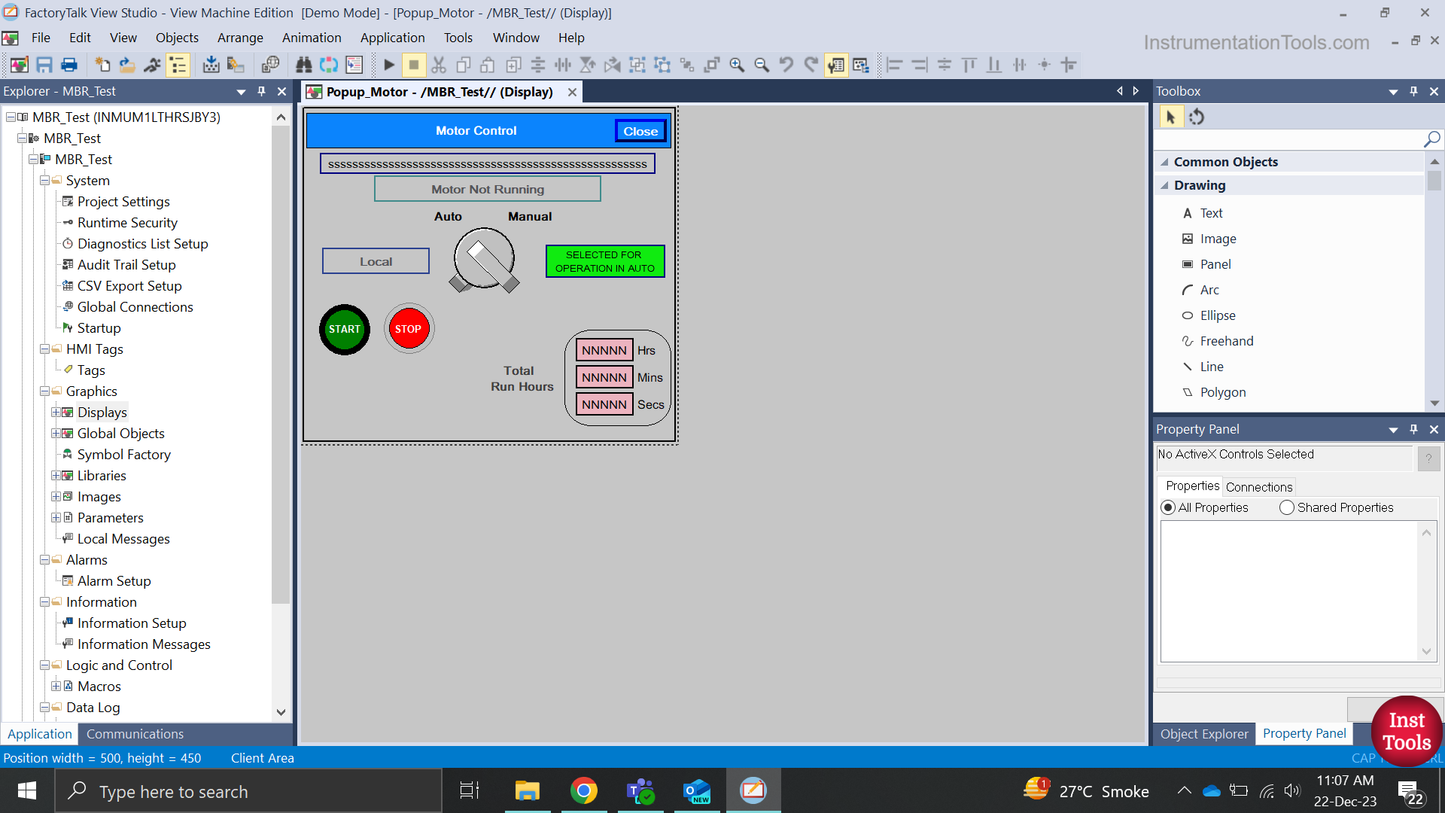Select the Ellipse drawing tool
Image resolution: width=1445 pixels, height=813 pixels.
[x=1217, y=315]
